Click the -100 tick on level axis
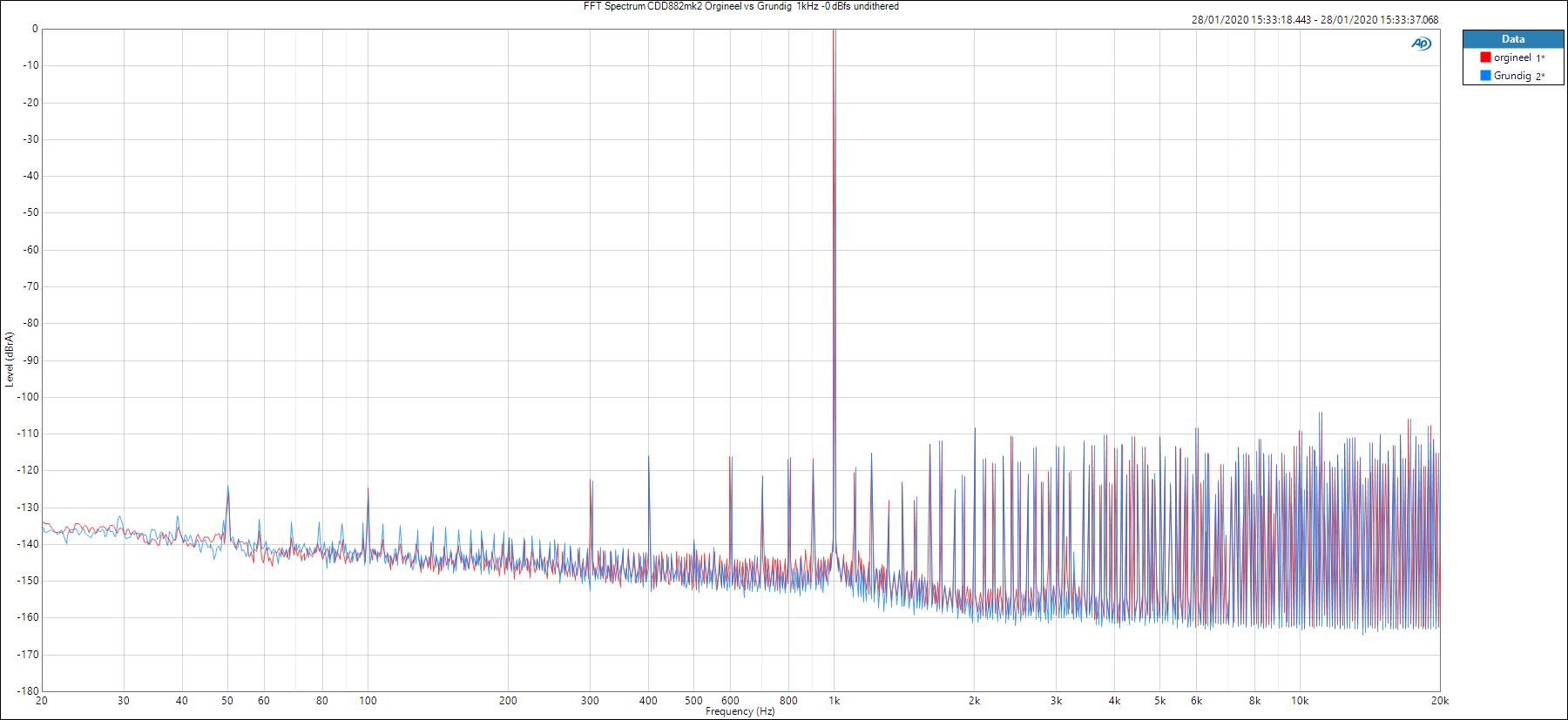The width and height of the screenshot is (1568, 720). point(26,397)
